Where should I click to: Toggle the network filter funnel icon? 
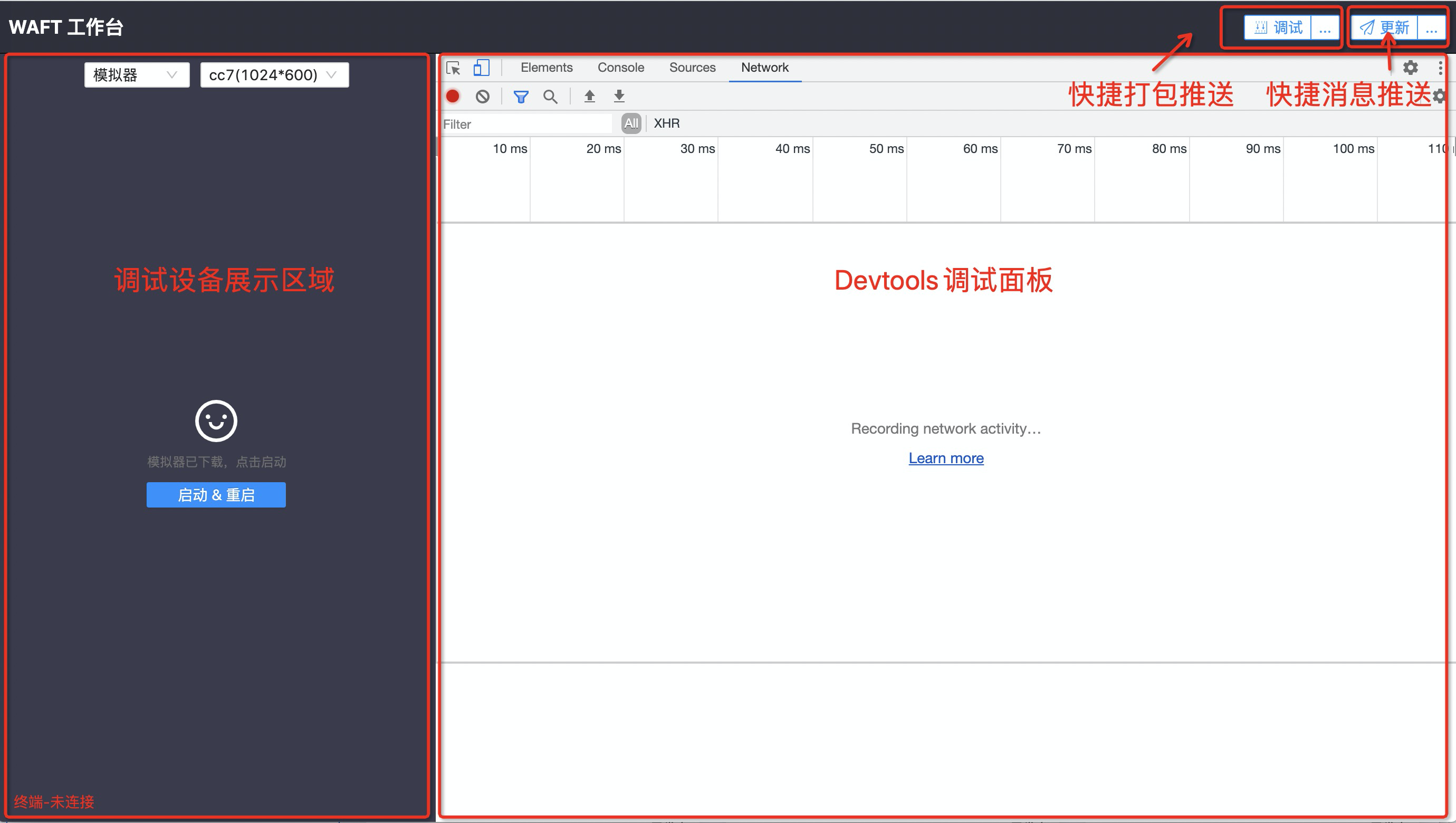[521, 97]
